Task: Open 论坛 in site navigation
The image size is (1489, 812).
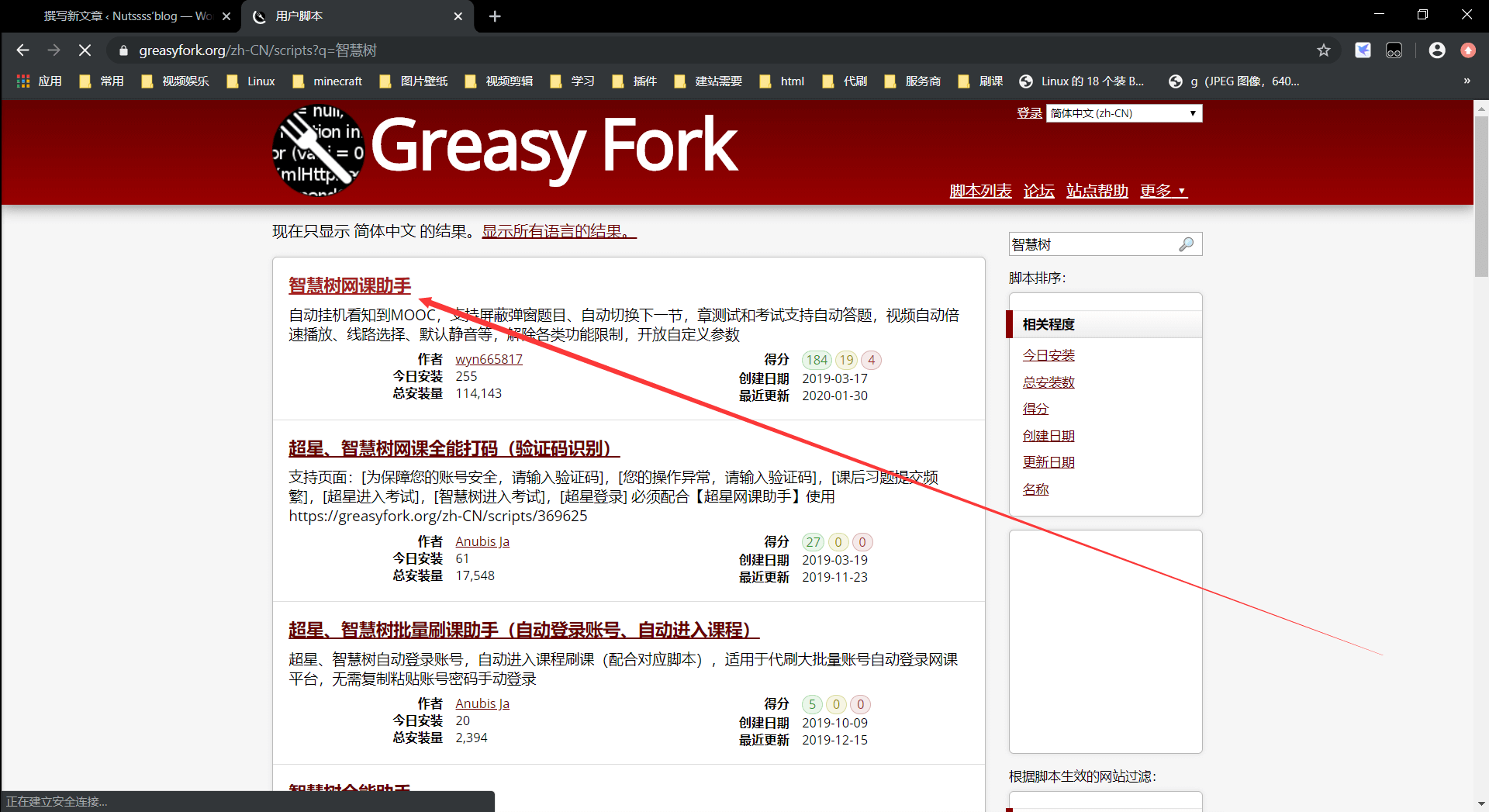Action: click(x=1038, y=191)
